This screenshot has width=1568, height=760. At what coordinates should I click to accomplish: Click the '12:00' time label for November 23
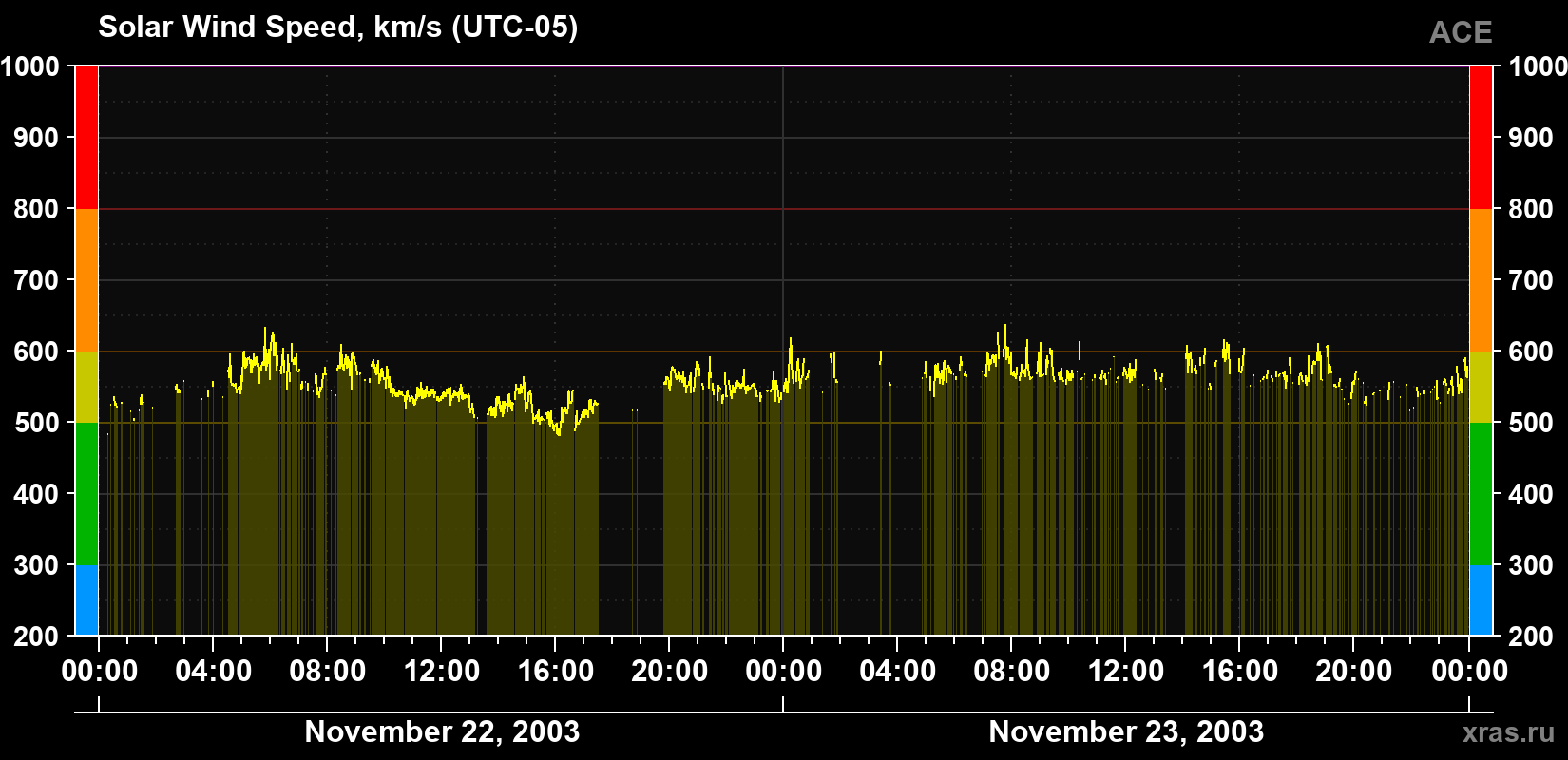pyautogui.click(x=1126, y=672)
